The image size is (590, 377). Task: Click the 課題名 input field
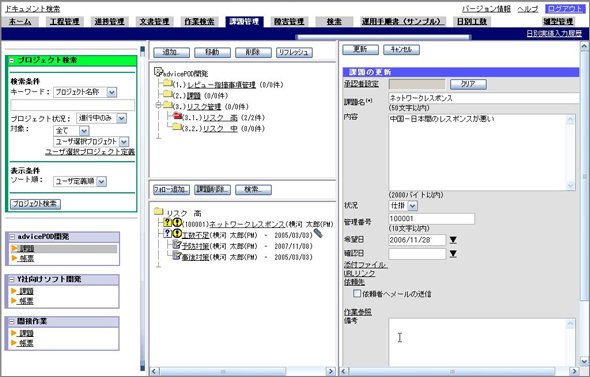[484, 98]
